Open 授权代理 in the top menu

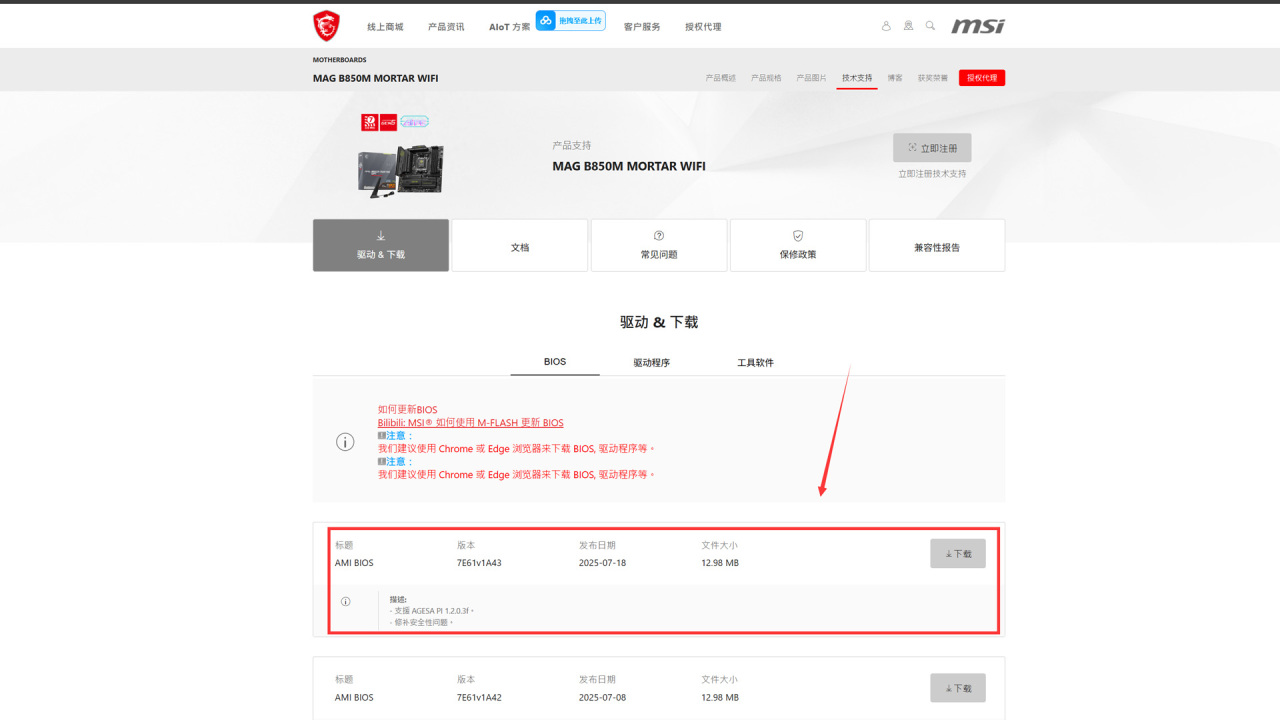click(x=703, y=27)
